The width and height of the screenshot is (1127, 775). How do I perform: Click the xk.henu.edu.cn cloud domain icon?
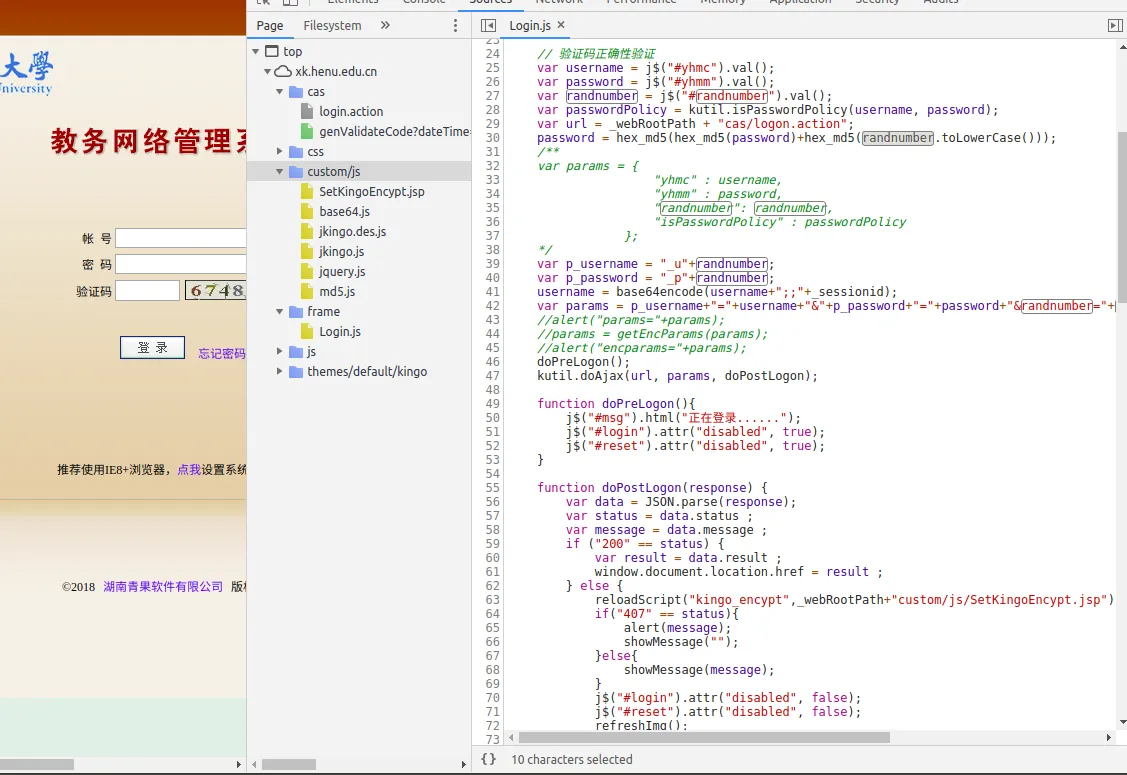click(x=283, y=71)
